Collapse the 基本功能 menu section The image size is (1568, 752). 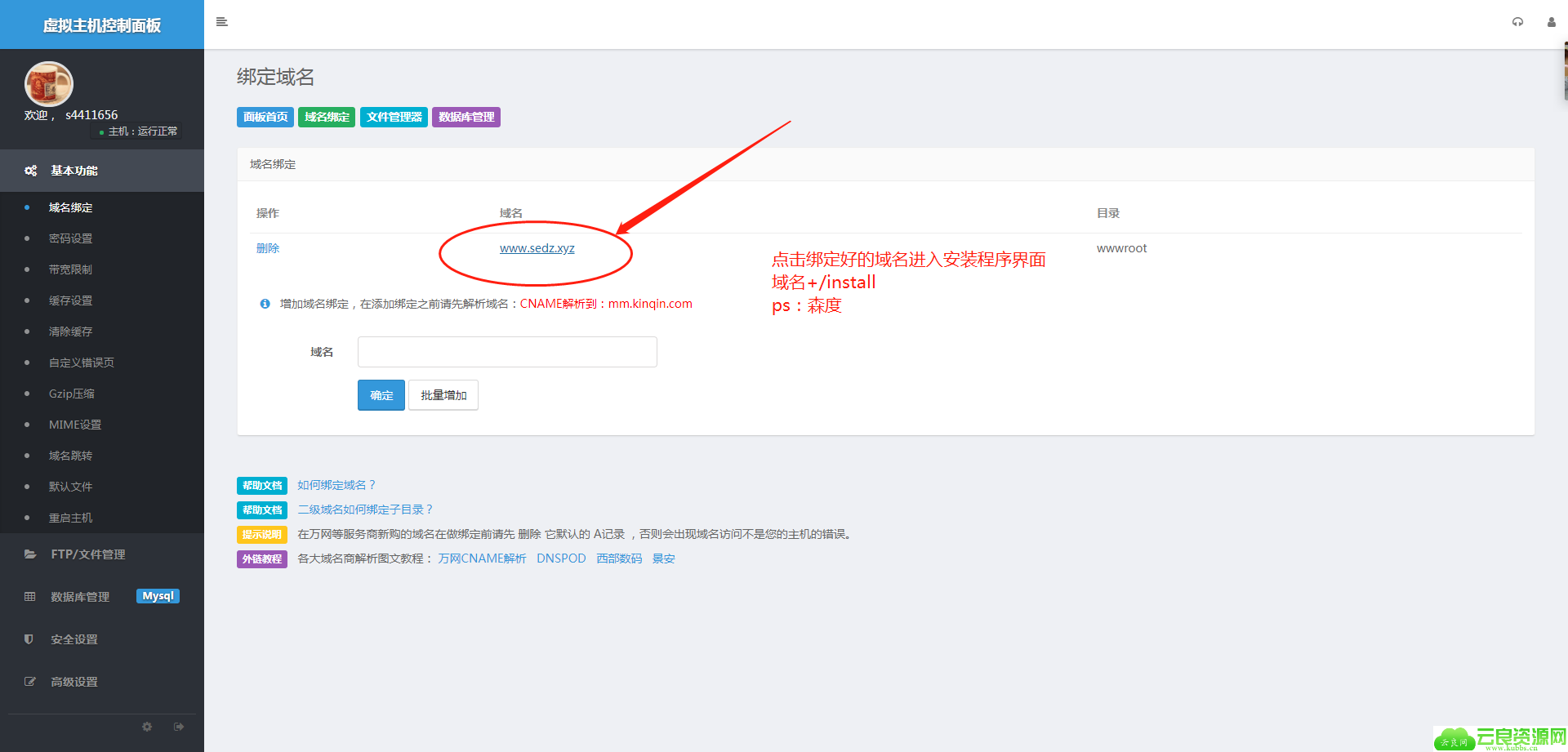pos(102,171)
